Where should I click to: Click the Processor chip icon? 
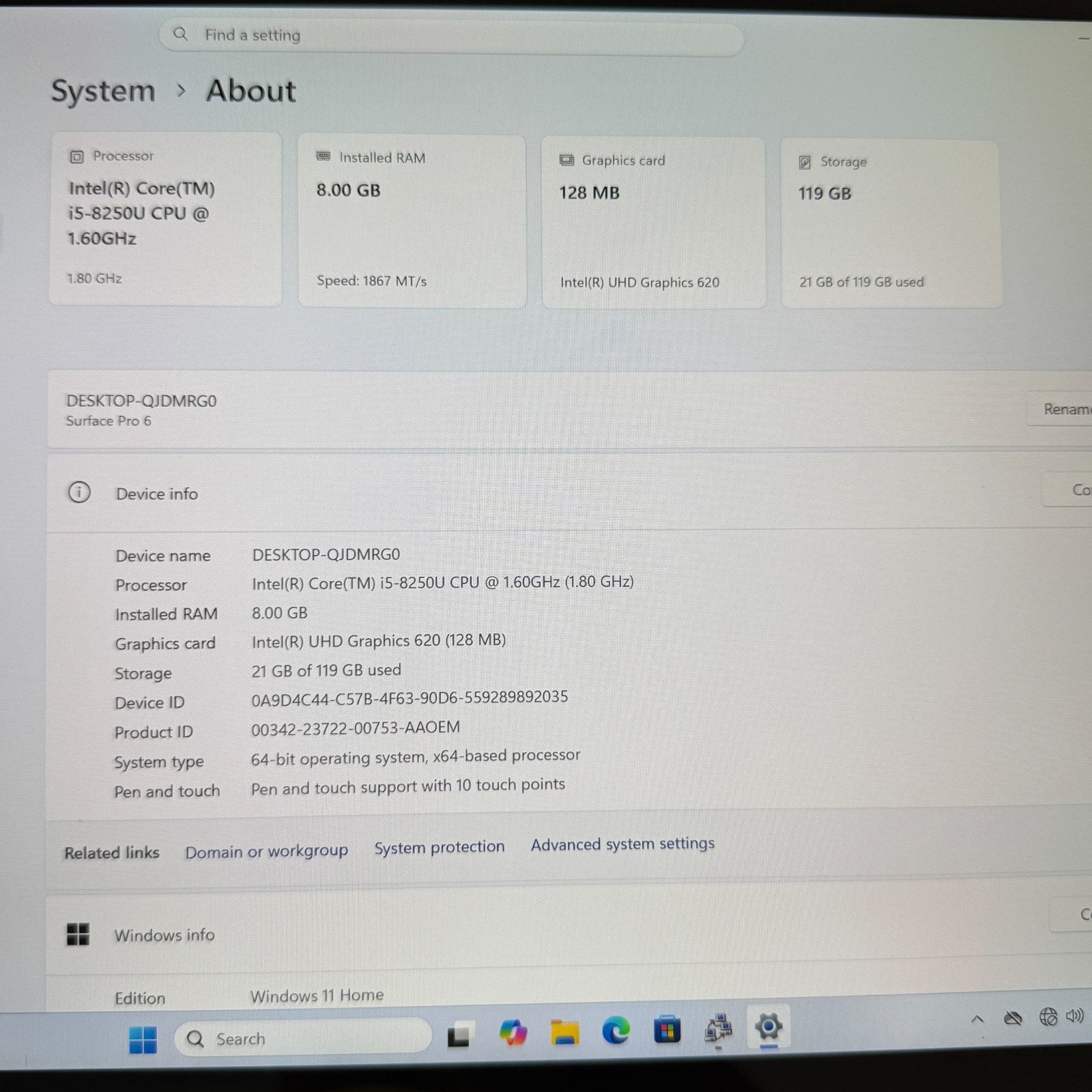pos(76,156)
